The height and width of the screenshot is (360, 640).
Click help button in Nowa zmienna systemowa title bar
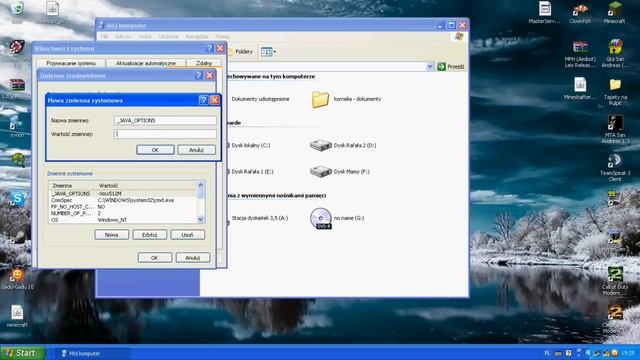(x=203, y=100)
